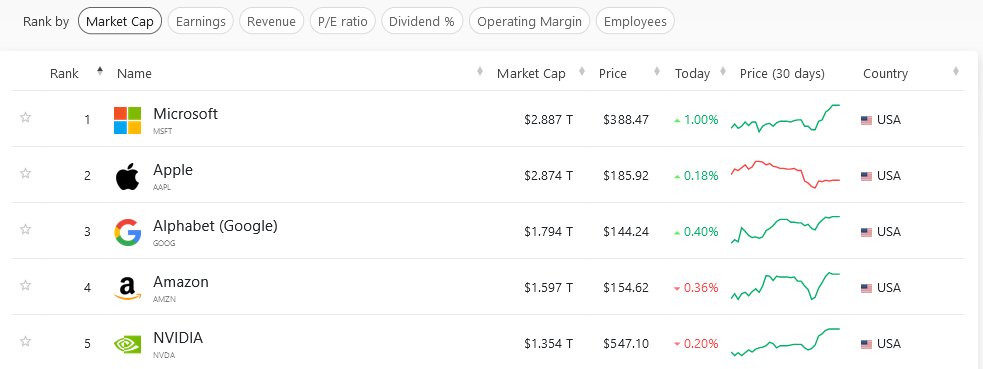The height and width of the screenshot is (369, 983).
Task: Toggle the favorite star for Apple
Action: pyautogui.click(x=25, y=173)
